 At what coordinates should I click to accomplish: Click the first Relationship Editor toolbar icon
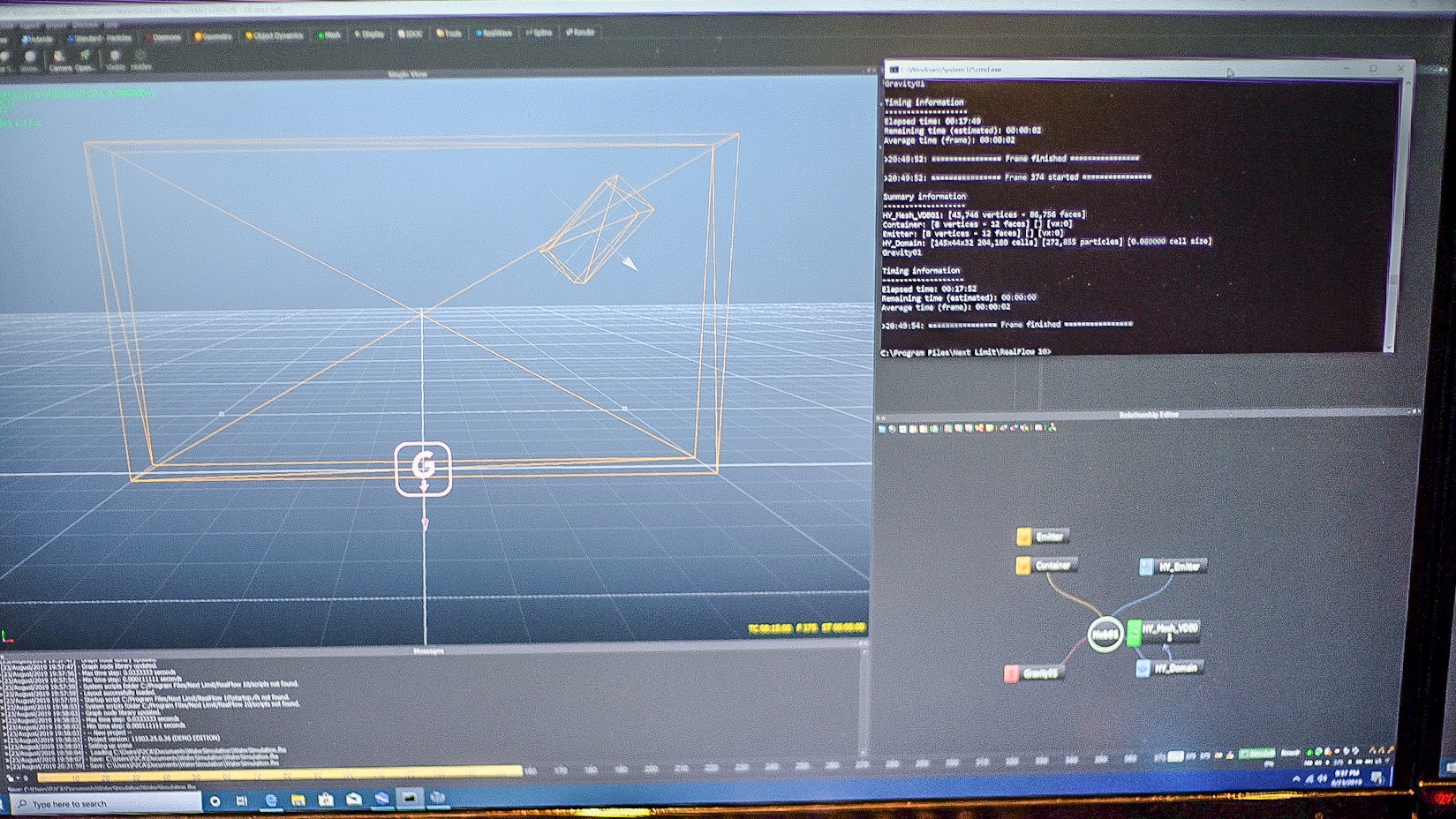pos(882,429)
